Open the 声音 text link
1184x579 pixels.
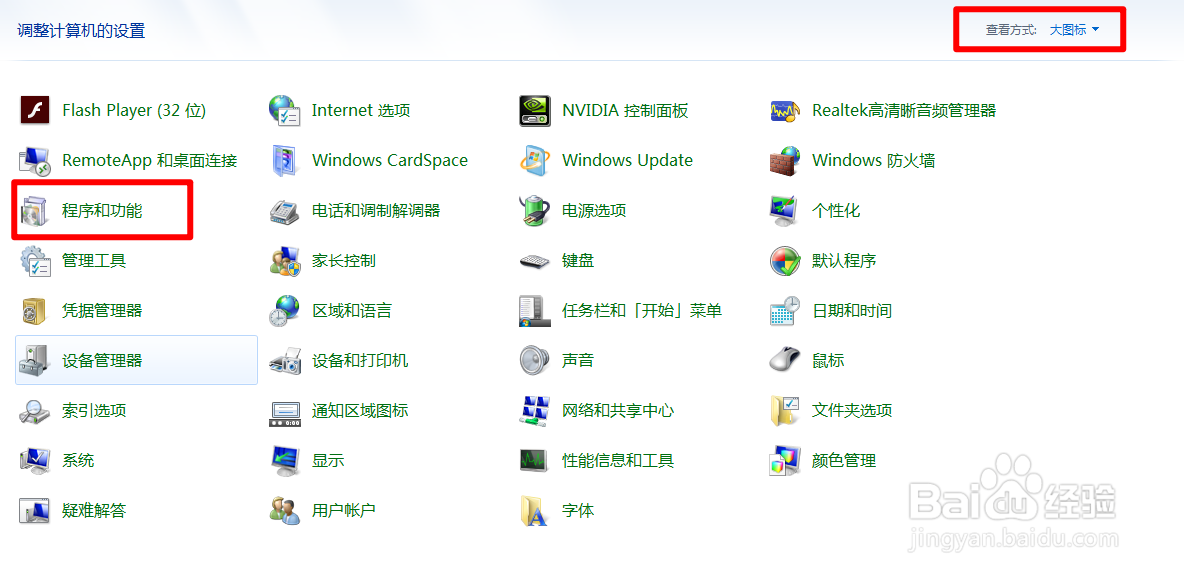578,360
